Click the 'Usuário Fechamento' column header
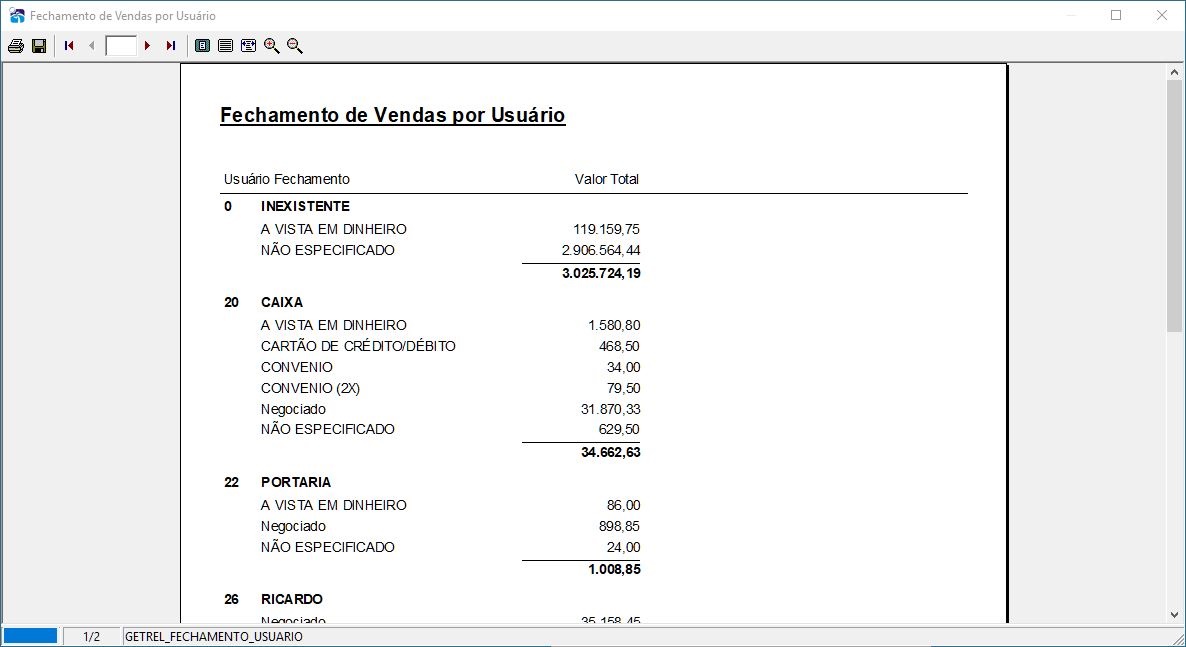This screenshot has width=1186, height=647. (287, 179)
